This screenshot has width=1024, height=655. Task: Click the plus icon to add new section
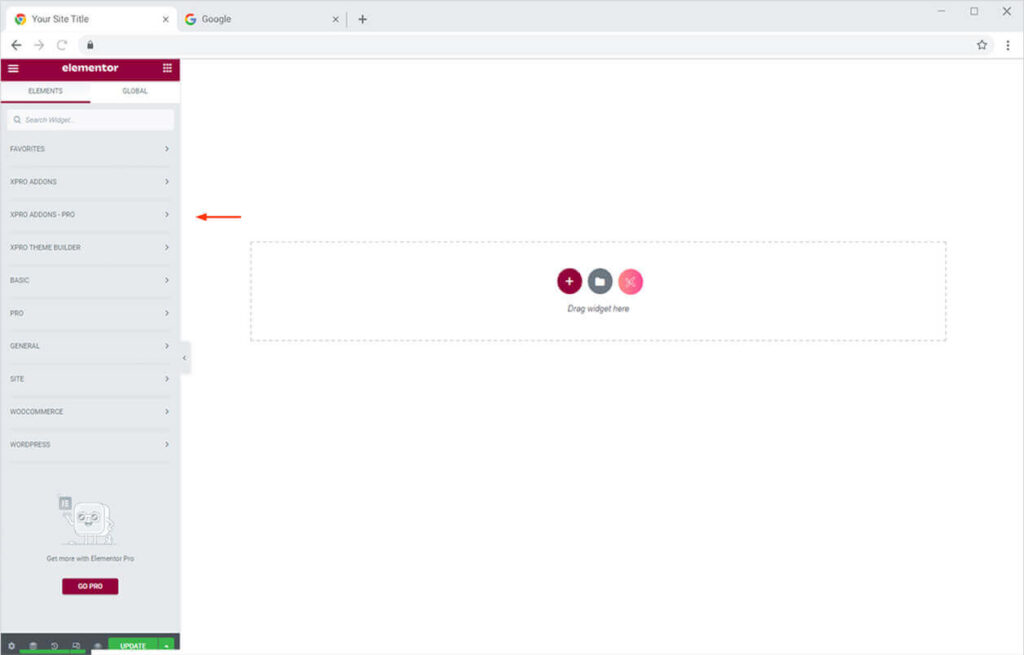click(x=569, y=282)
